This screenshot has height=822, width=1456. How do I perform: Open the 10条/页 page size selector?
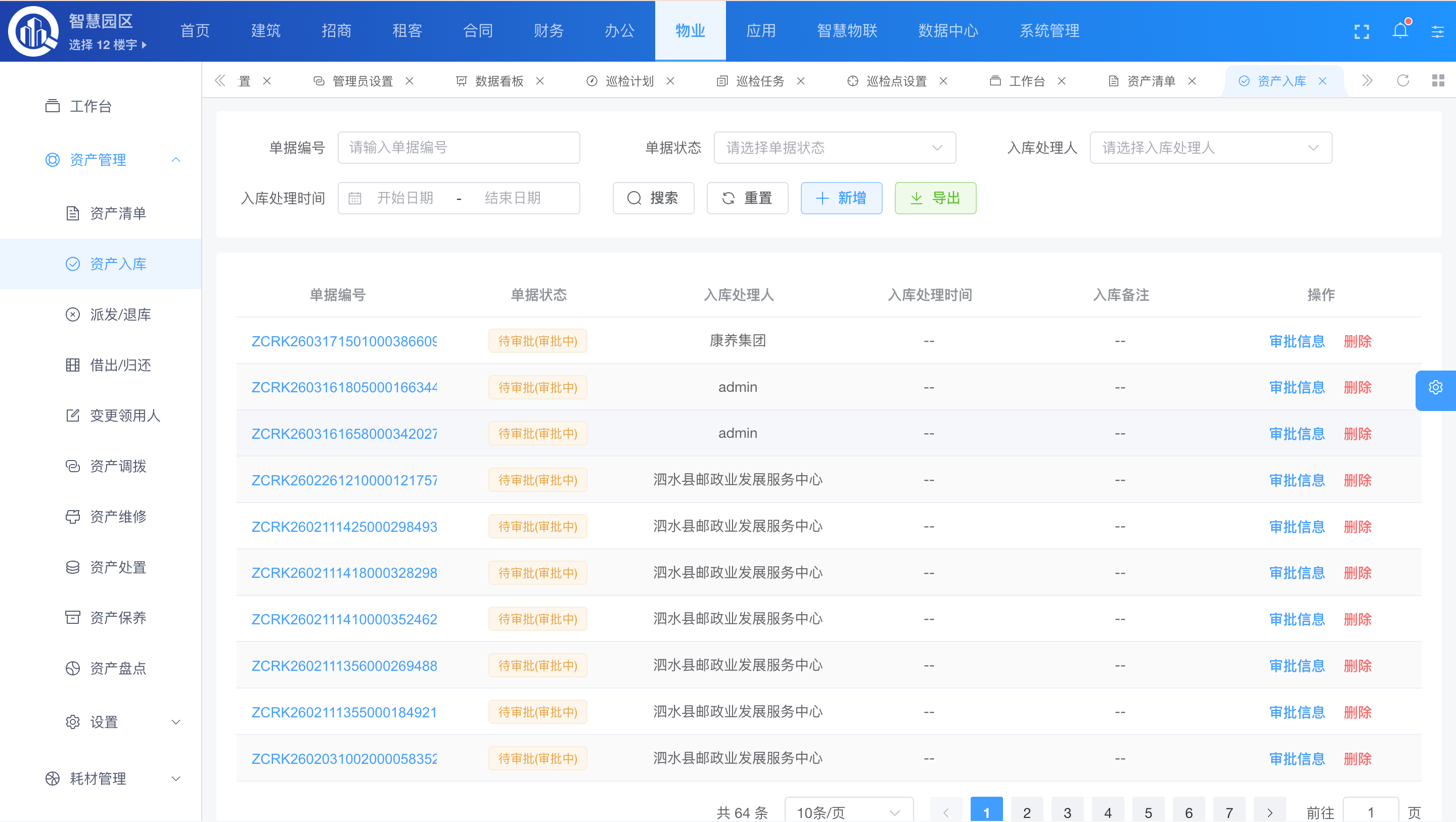[x=848, y=812]
